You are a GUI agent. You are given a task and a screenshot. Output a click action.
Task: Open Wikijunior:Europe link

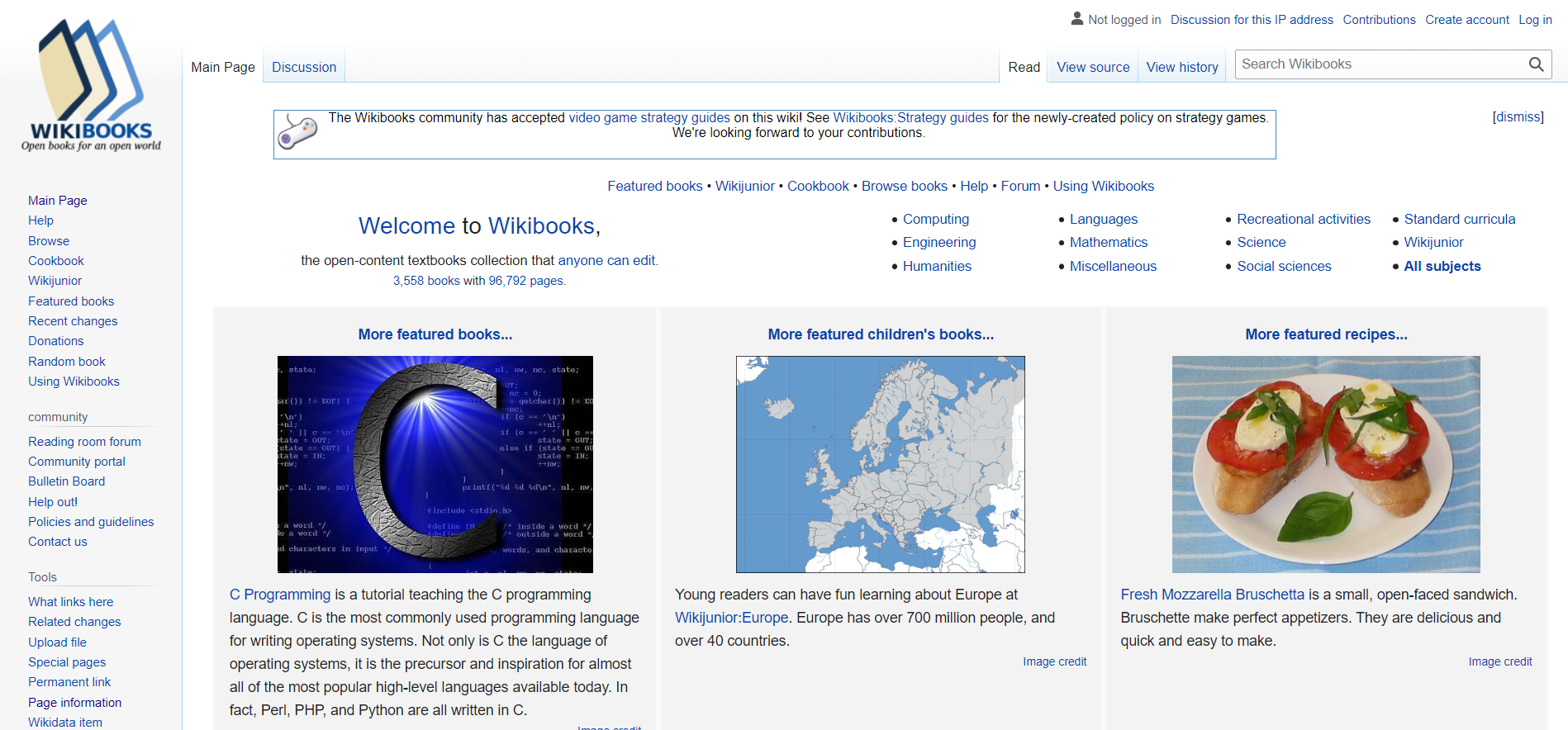732,618
